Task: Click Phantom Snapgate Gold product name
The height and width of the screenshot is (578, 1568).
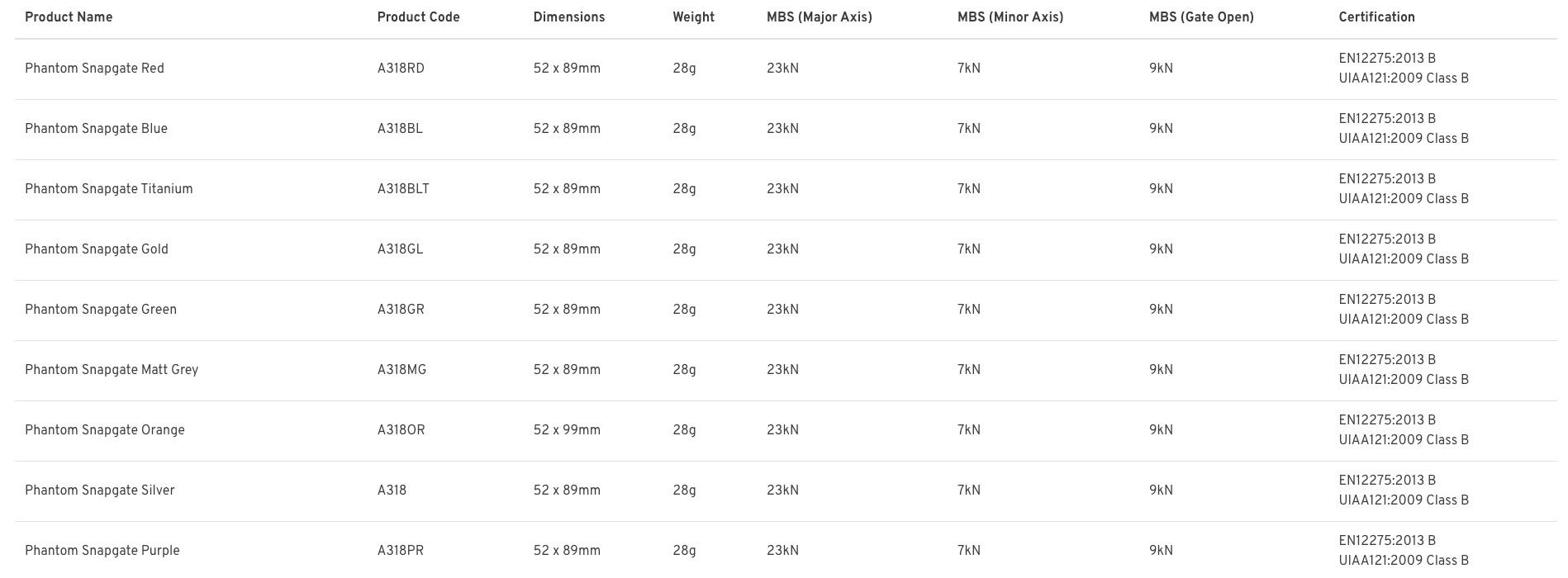Action: [x=97, y=249]
